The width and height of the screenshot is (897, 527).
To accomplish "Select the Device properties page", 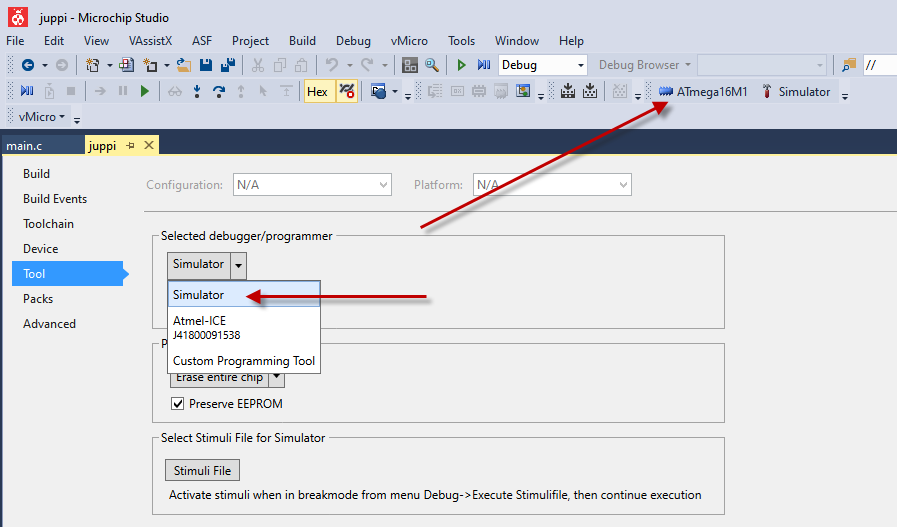I will [40, 249].
